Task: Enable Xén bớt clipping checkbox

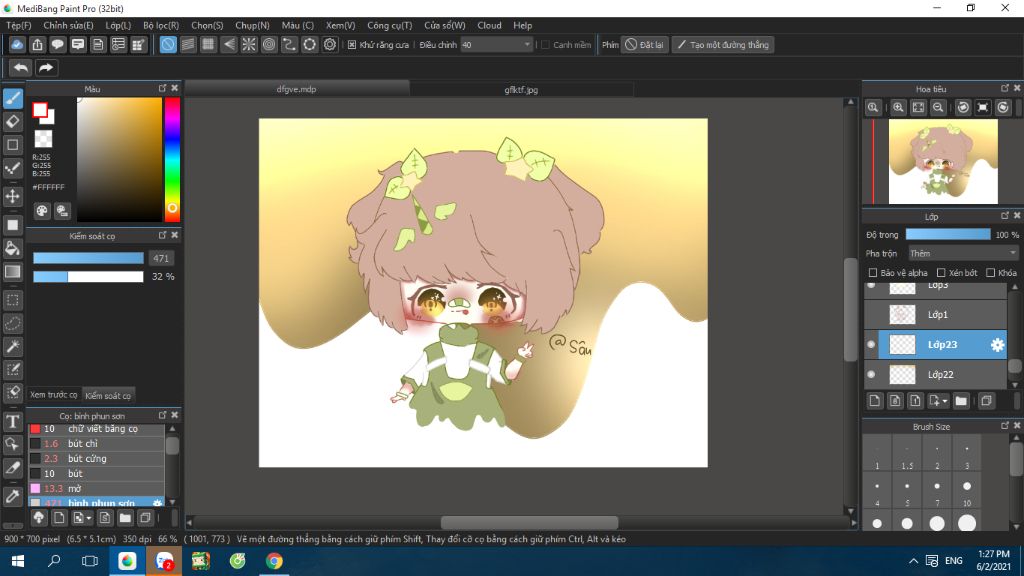Action: (x=941, y=272)
